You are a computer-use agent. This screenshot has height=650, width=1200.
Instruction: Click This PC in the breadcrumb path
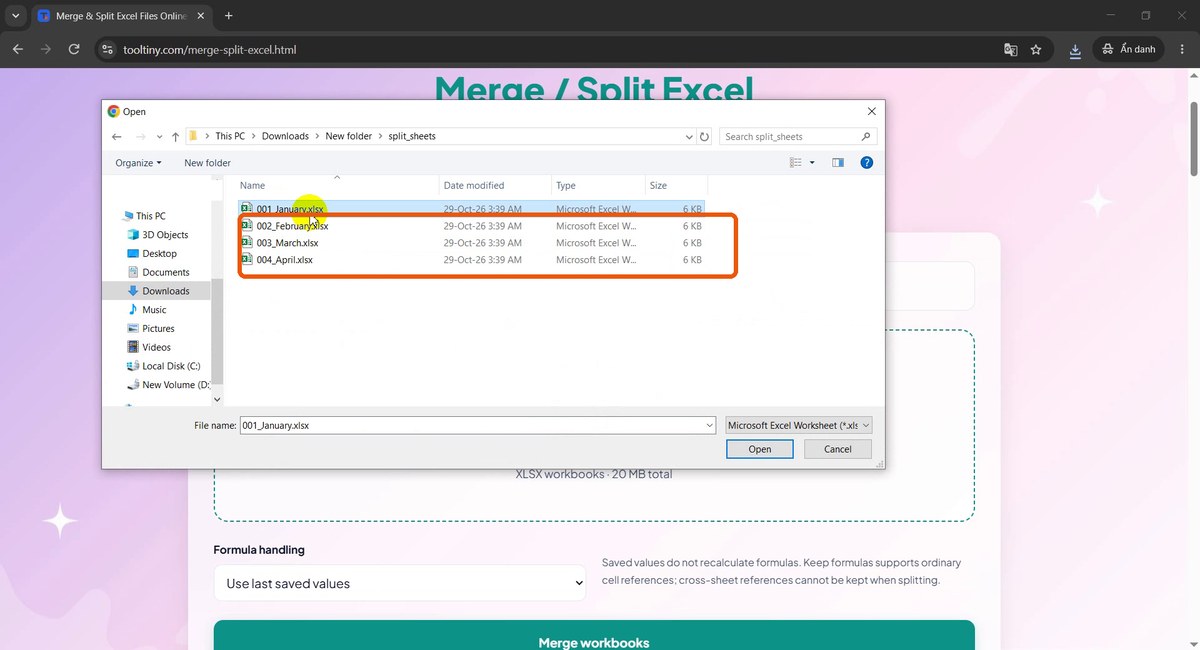tap(230, 136)
